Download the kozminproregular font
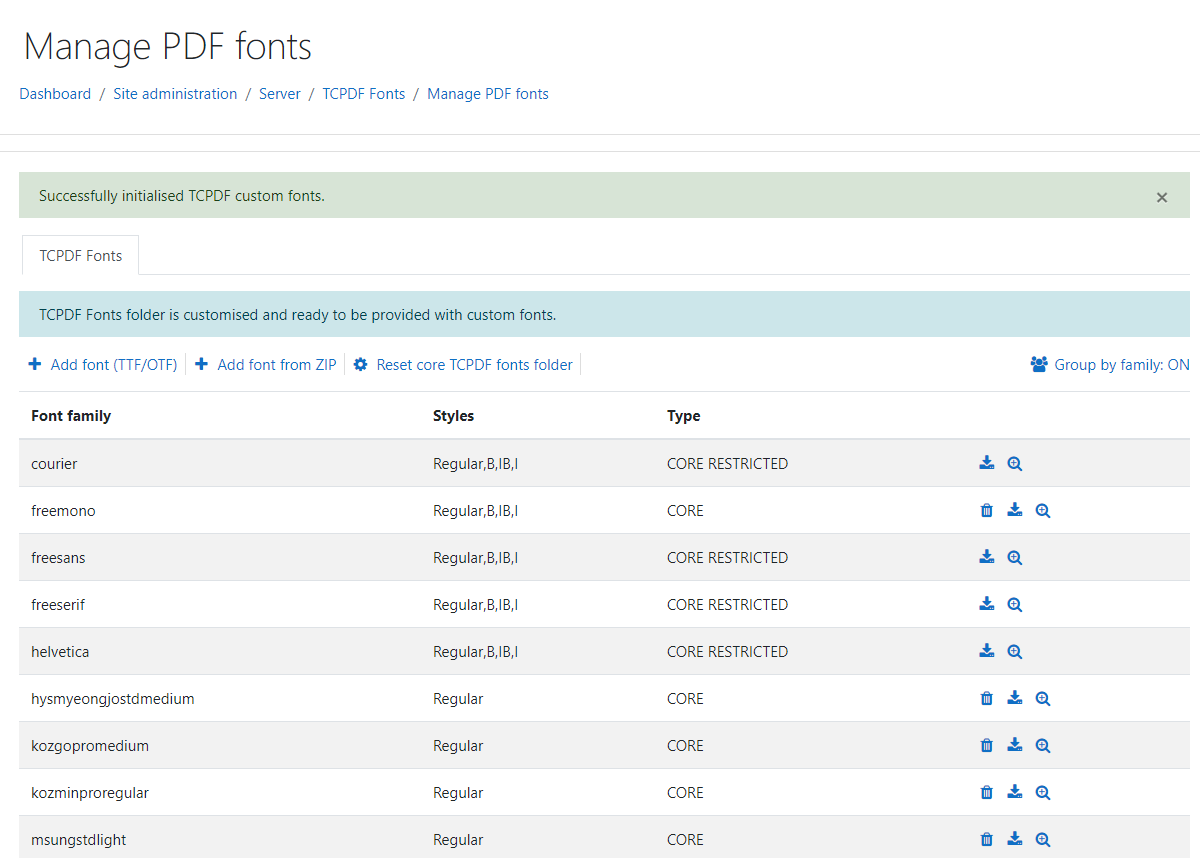The image size is (1200, 858). pyautogui.click(x=1015, y=792)
